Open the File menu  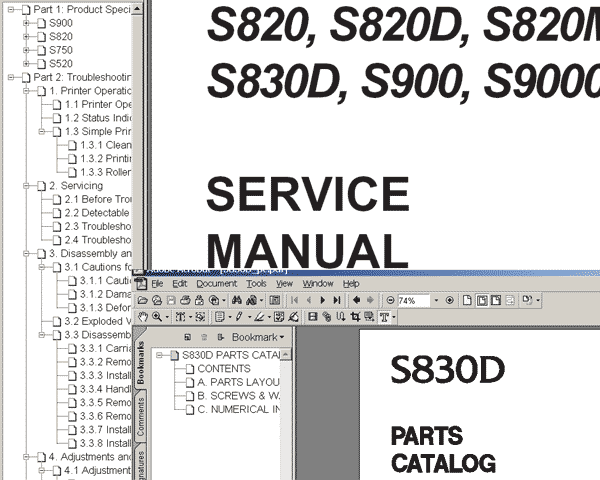(x=157, y=284)
